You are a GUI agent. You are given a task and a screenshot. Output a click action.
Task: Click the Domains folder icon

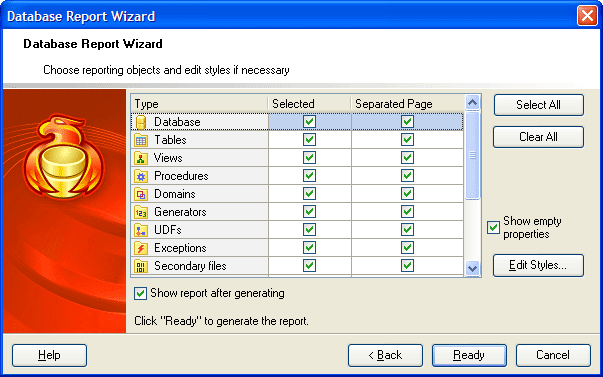141,194
